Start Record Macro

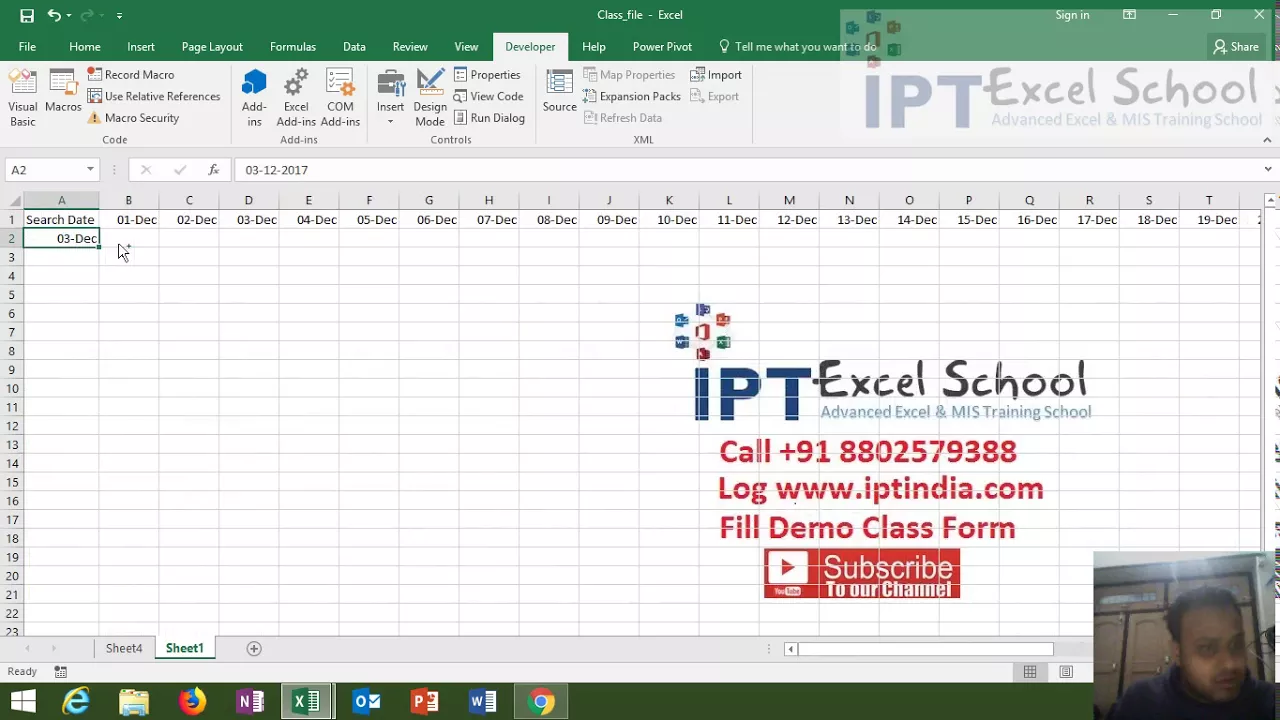(130, 75)
